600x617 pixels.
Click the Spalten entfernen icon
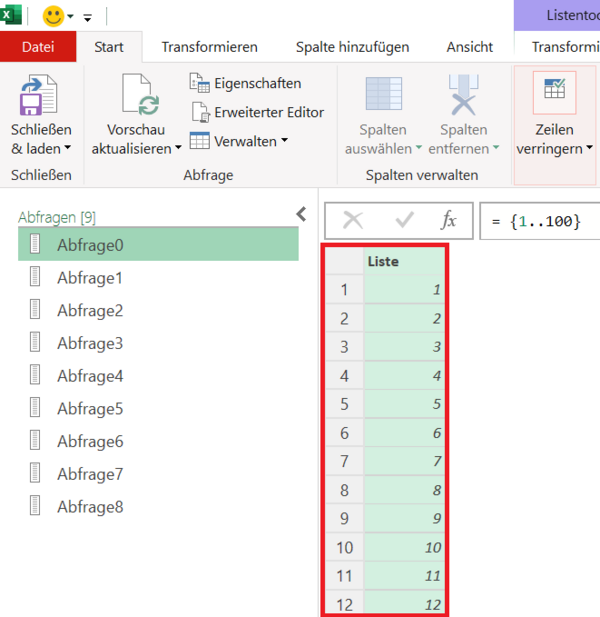(463, 94)
